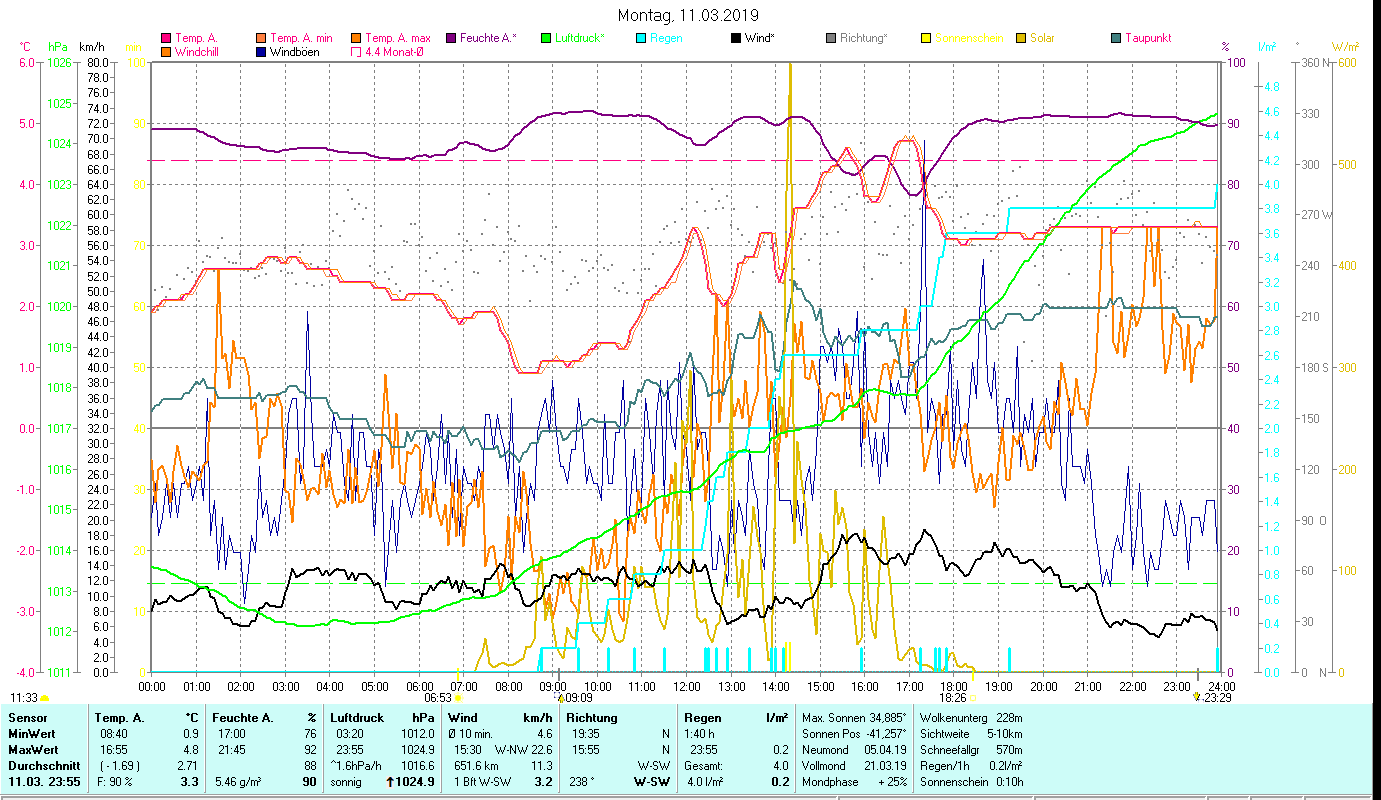The width and height of the screenshot is (1381, 800).
Task: Click the Richtung column header in table
Action: point(593,718)
